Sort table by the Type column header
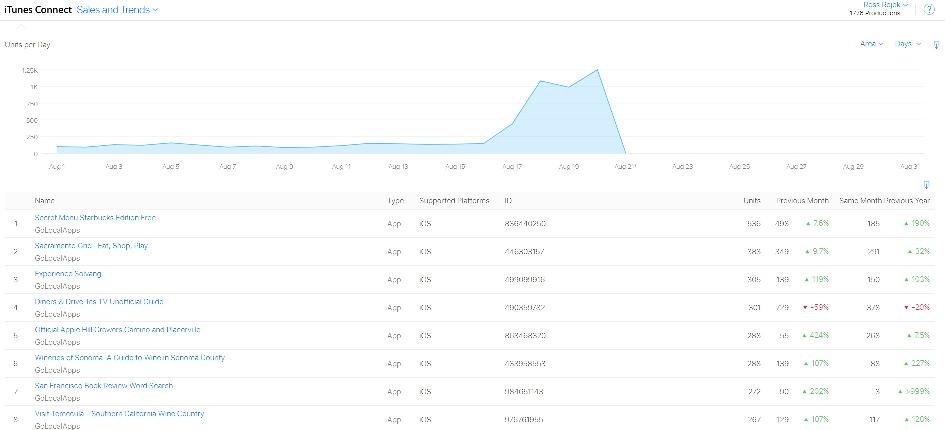945x430 pixels. tap(396, 200)
